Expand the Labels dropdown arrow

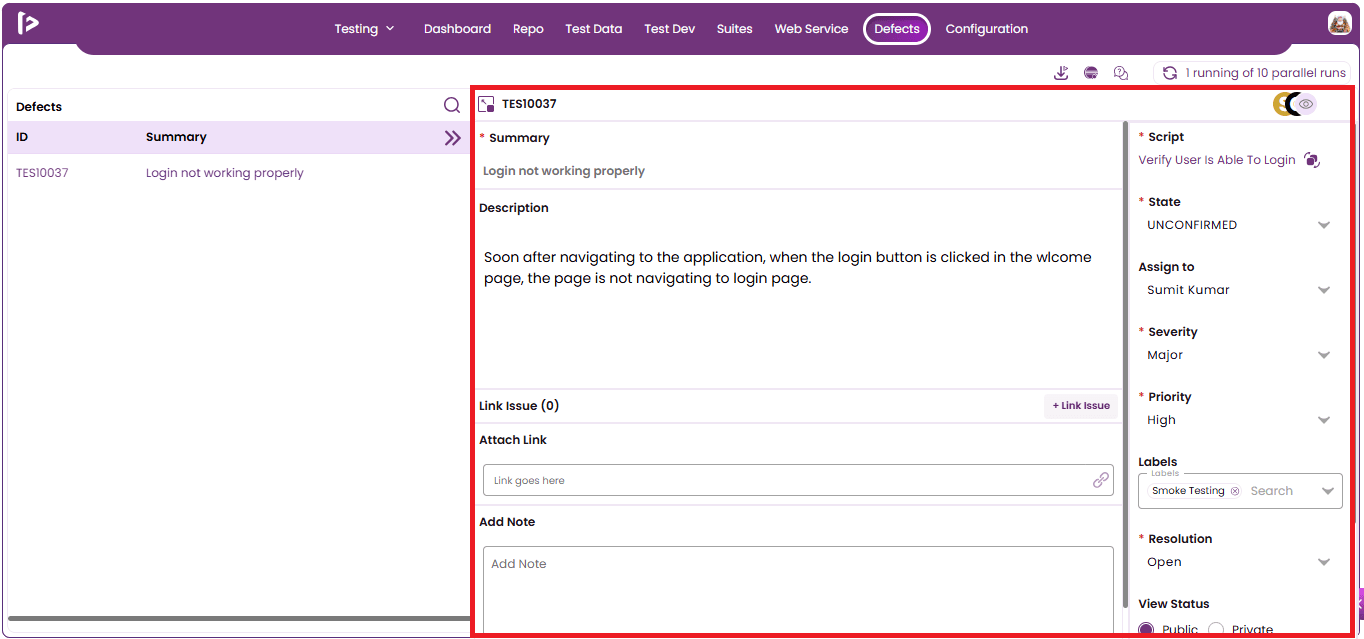click(x=1327, y=491)
